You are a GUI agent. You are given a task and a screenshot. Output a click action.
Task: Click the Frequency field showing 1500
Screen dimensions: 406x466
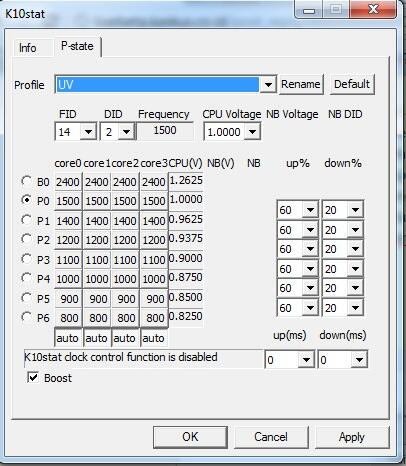tap(165, 131)
